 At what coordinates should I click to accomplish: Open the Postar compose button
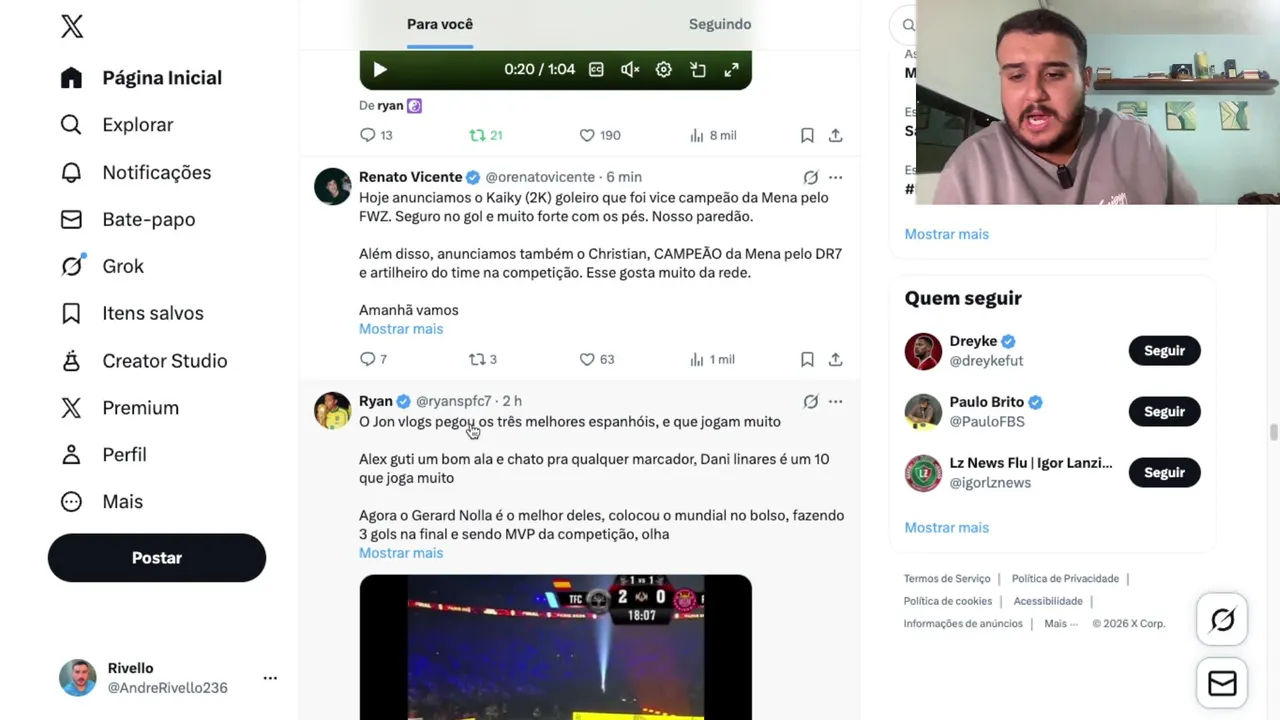point(157,558)
